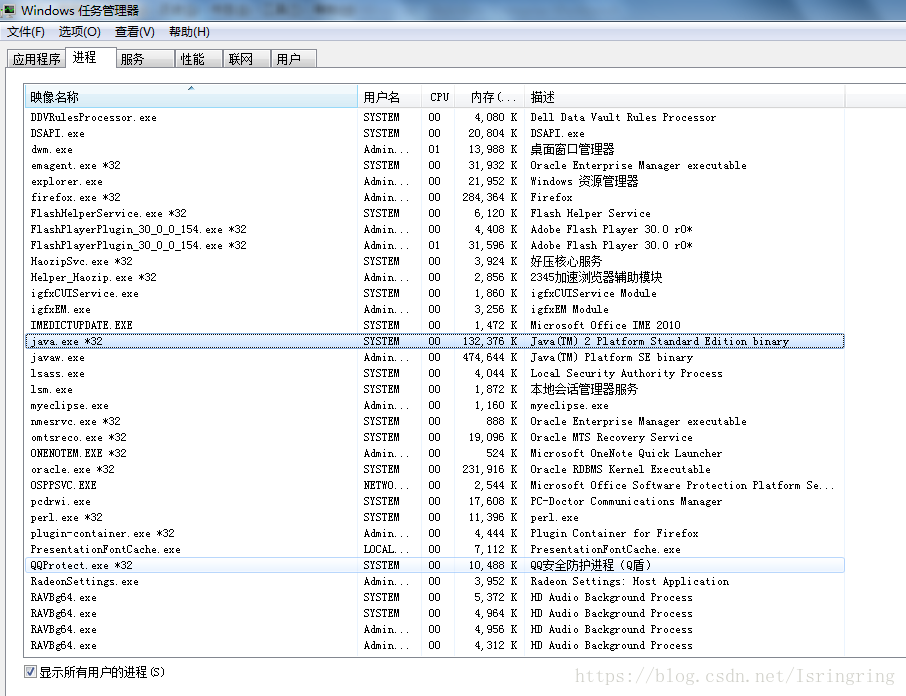Switch to the 联网 tab
The height and width of the screenshot is (696, 906).
pos(247,59)
